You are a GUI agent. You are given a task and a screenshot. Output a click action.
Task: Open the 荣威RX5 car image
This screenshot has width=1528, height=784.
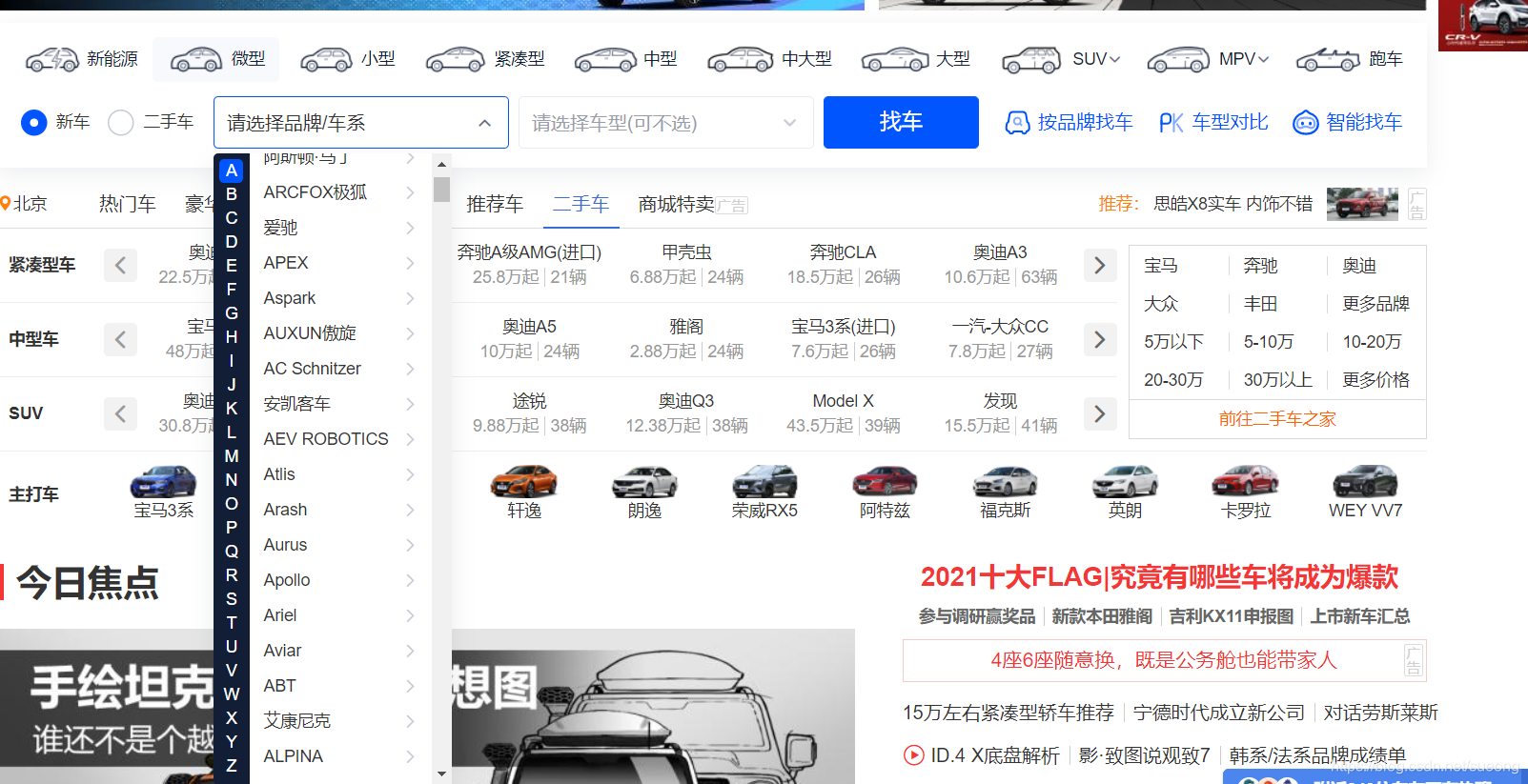[x=764, y=482]
